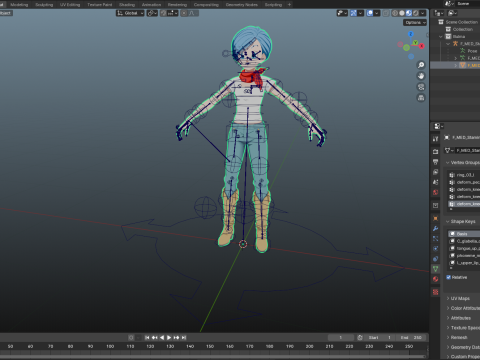Open the overlays options dropdown arrow
Viewport: 480px width, 360px height.
(377, 13)
